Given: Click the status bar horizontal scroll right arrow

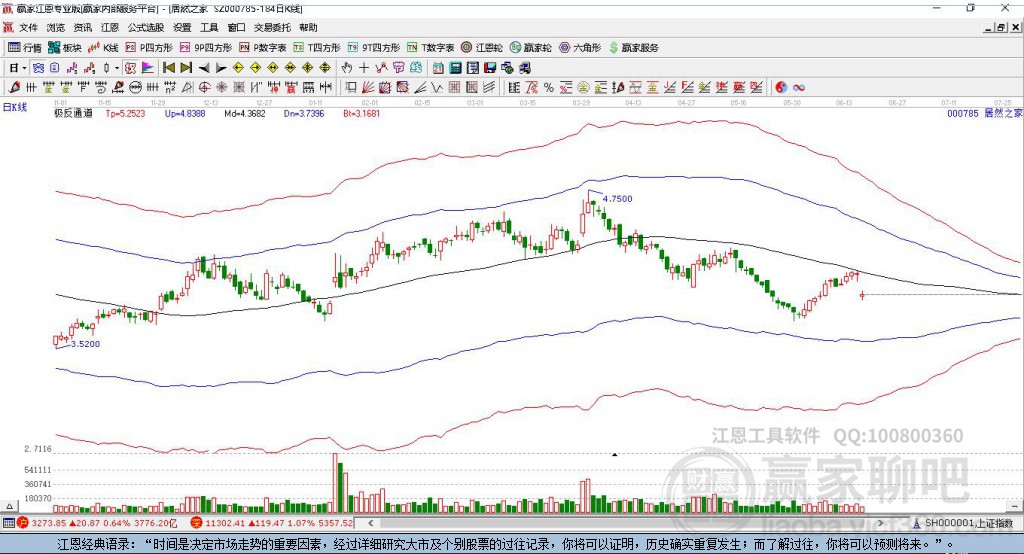Looking at the screenshot, I should (x=880, y=523).
